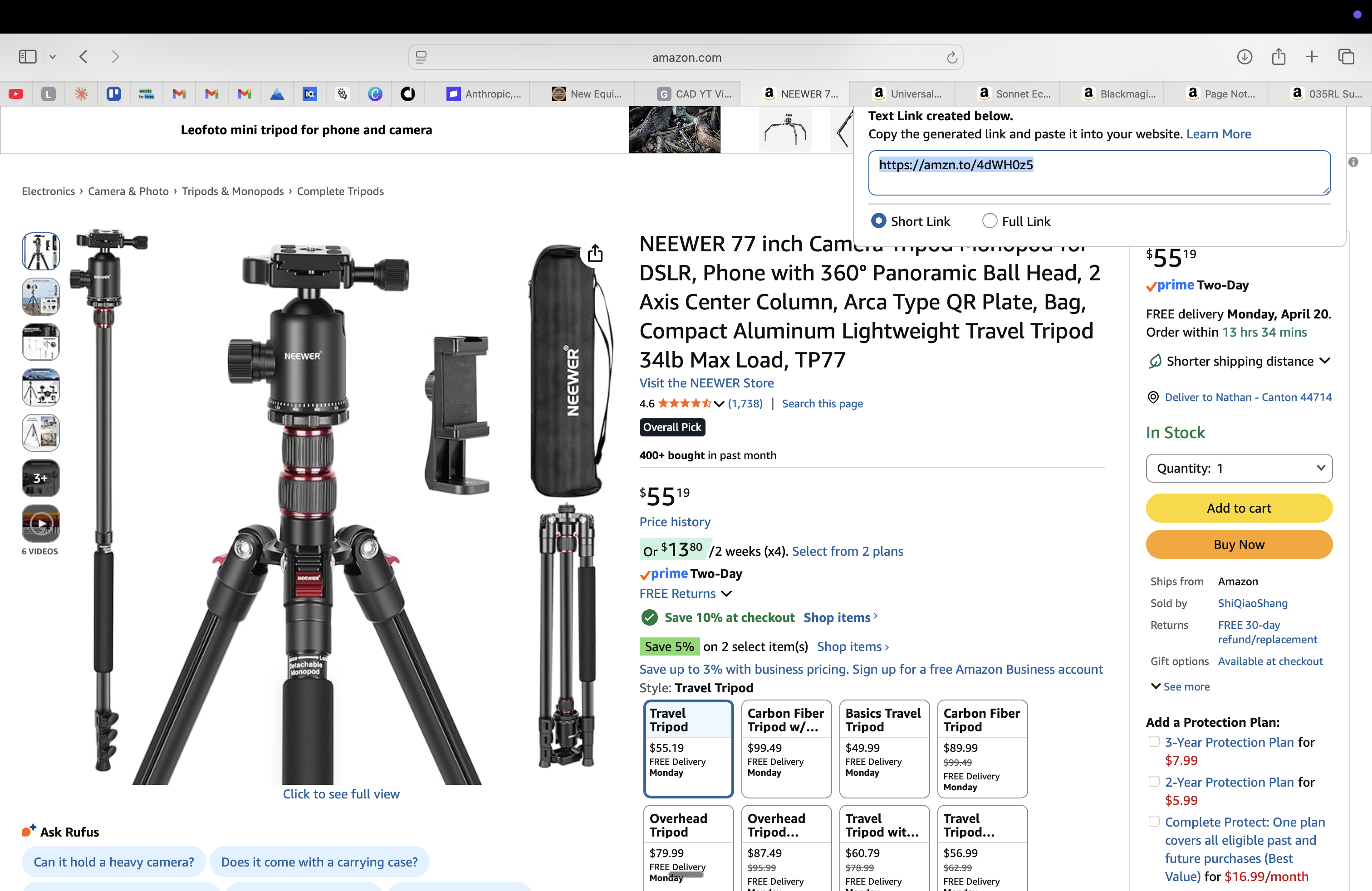
Task: Open the Safari downloads icon
Action: coord(1244,56)
